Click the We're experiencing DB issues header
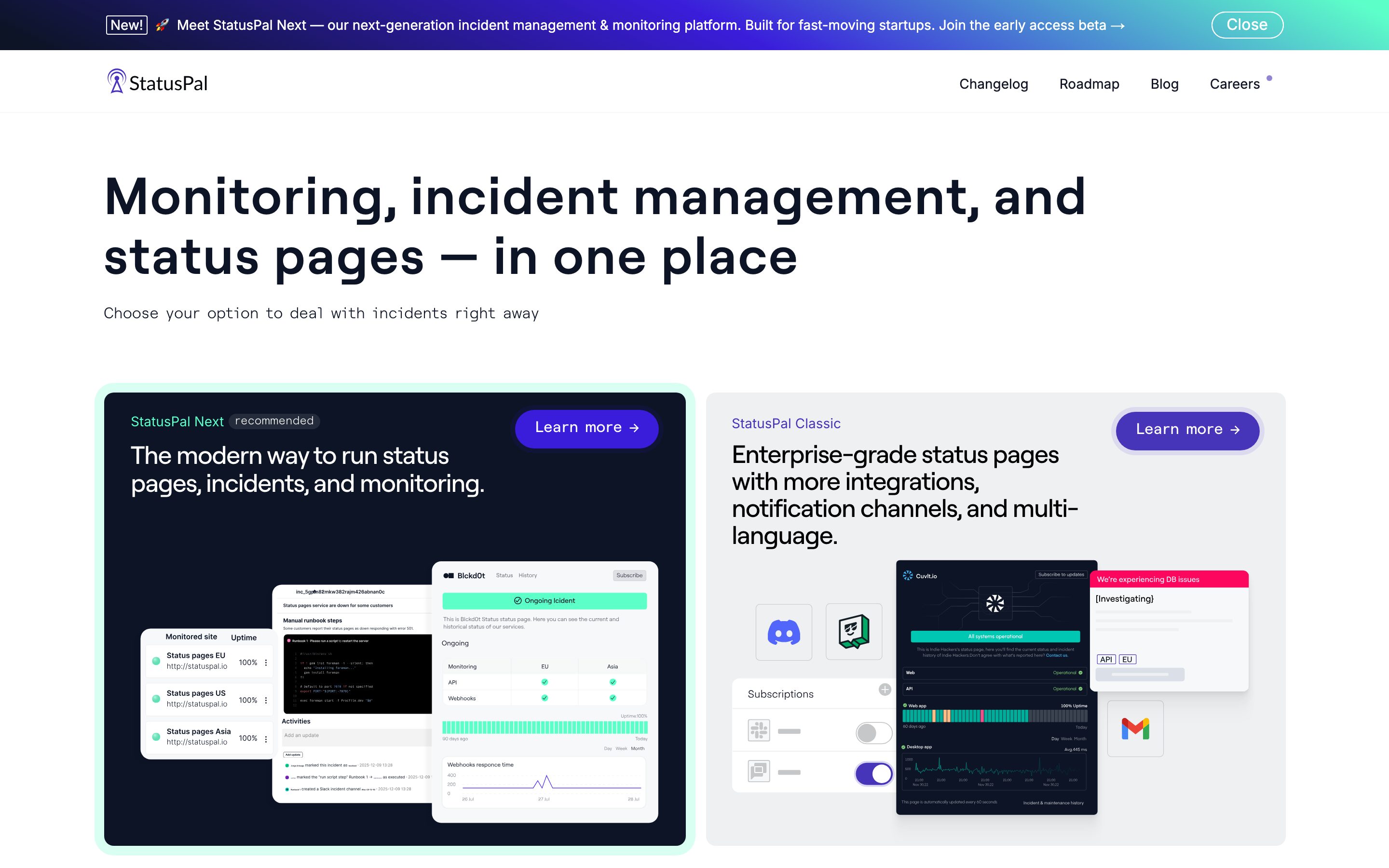Viewport: 1389px width, 868px height. pos(1169,579)
